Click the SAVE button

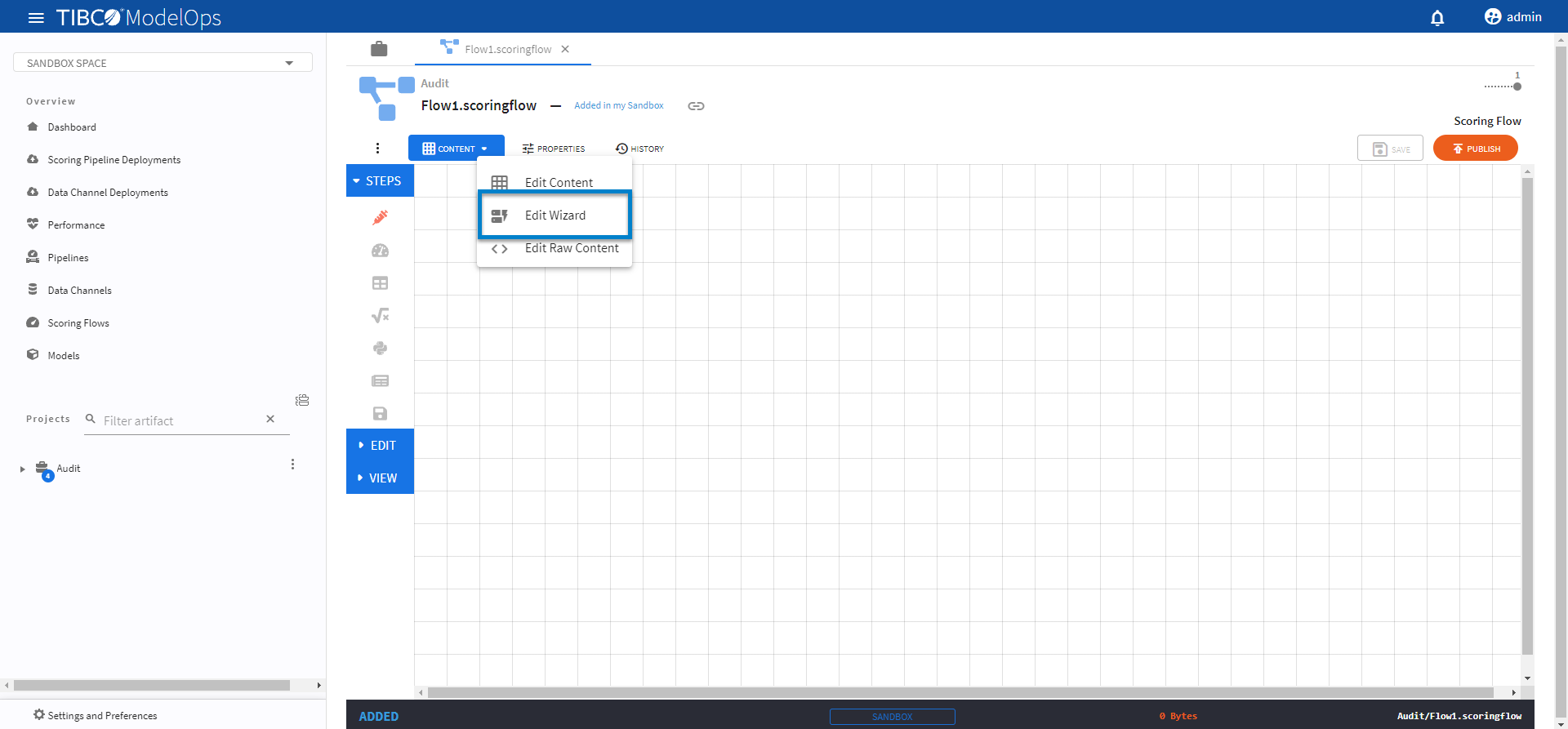tap(1390, 149)
